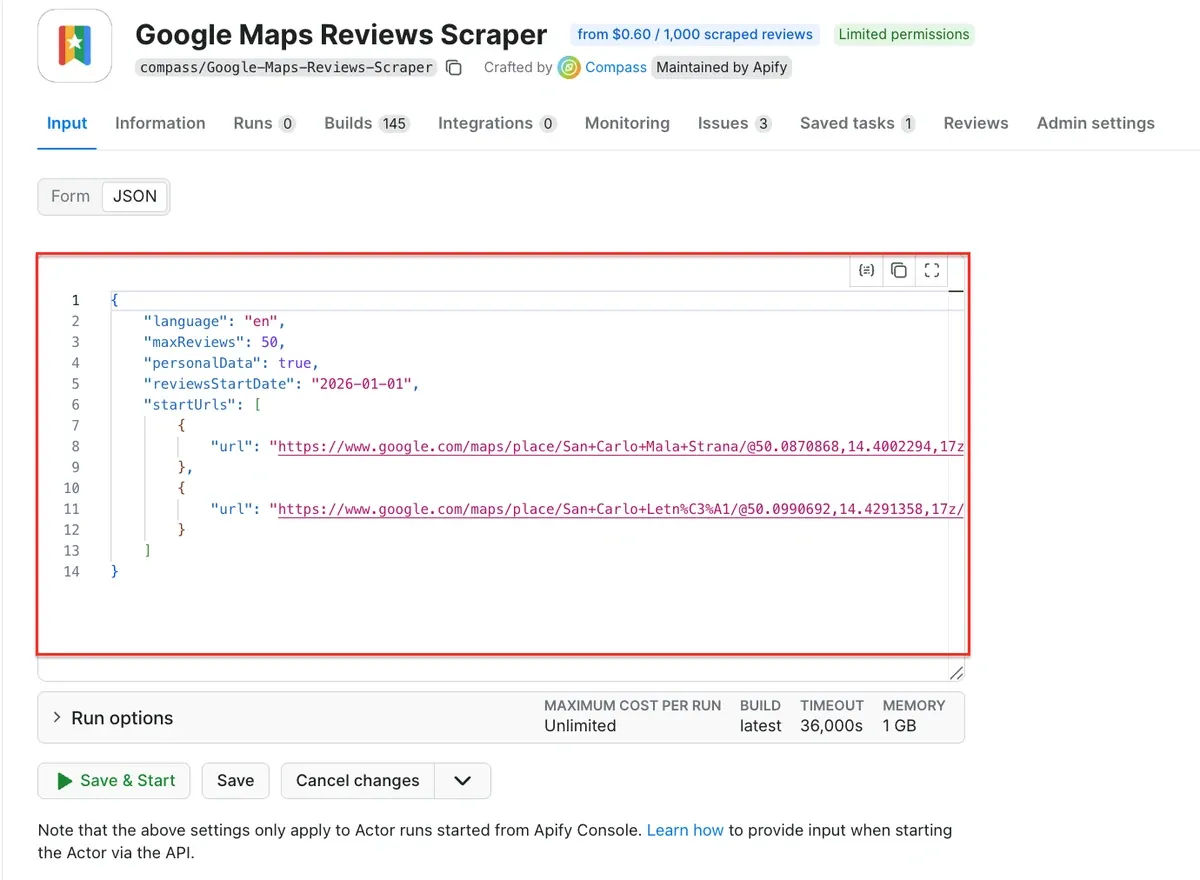Click the Build value latest
The image size is (1200, 880).
761,726
